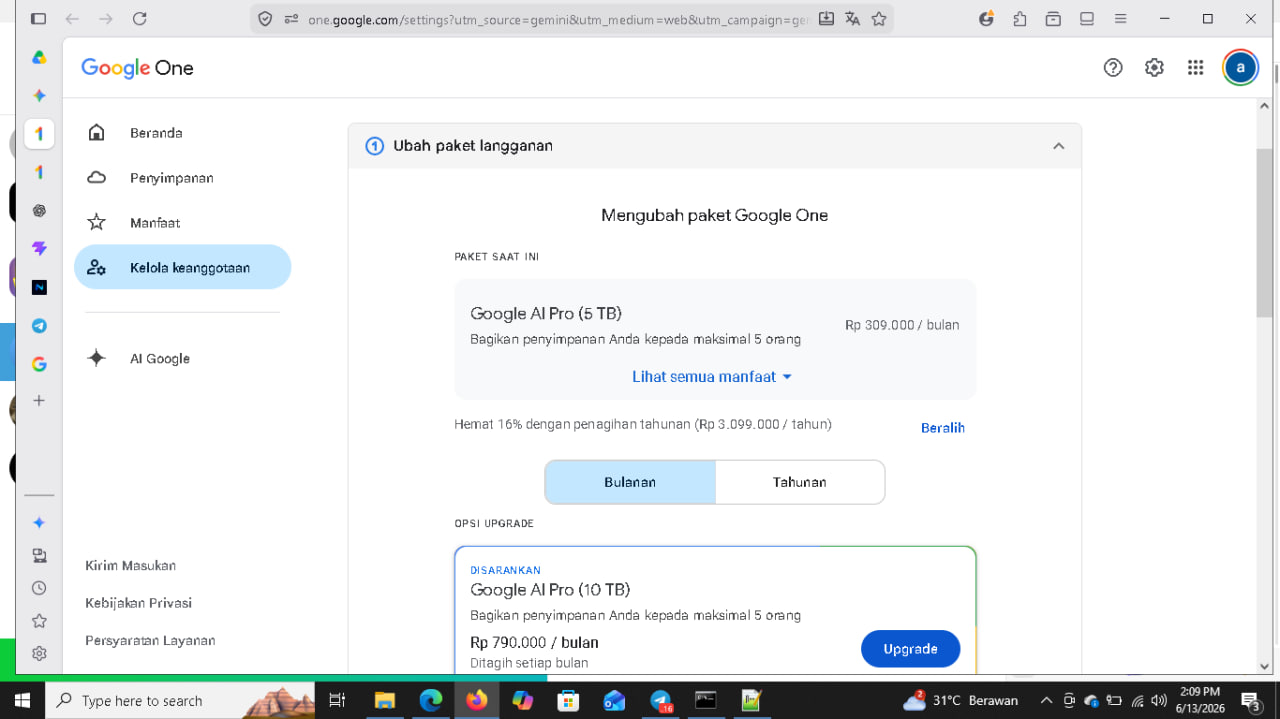This screenshot has width=1280, height=719.
Task: Click the Google One logo
Action: [x=137, y=68]
